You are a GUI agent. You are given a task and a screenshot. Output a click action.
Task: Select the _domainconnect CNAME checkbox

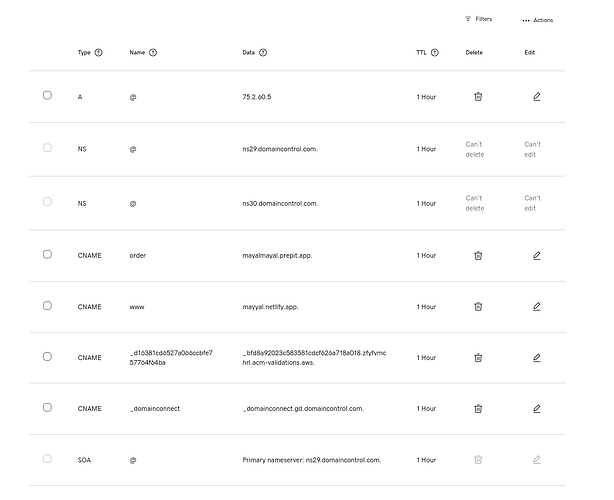pos(47,408)
